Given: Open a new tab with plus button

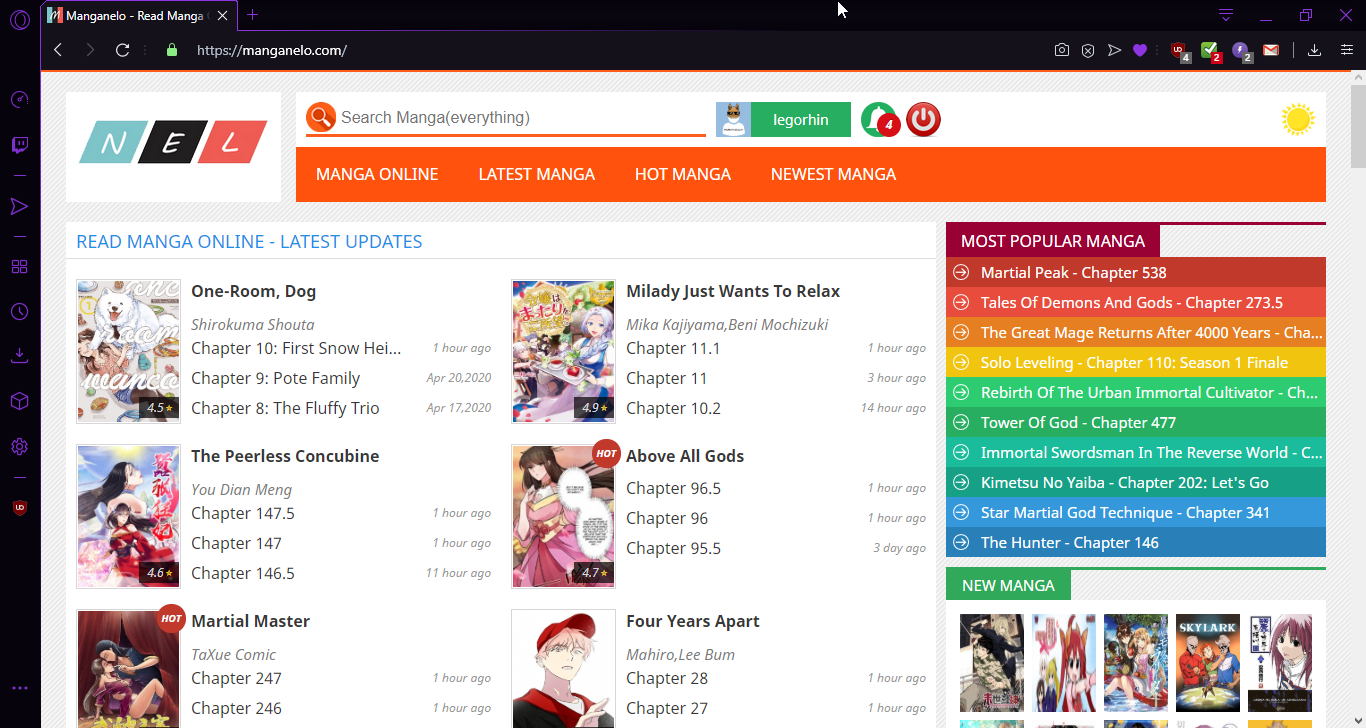Looking at the screenshot, I should tap(252, 15).
